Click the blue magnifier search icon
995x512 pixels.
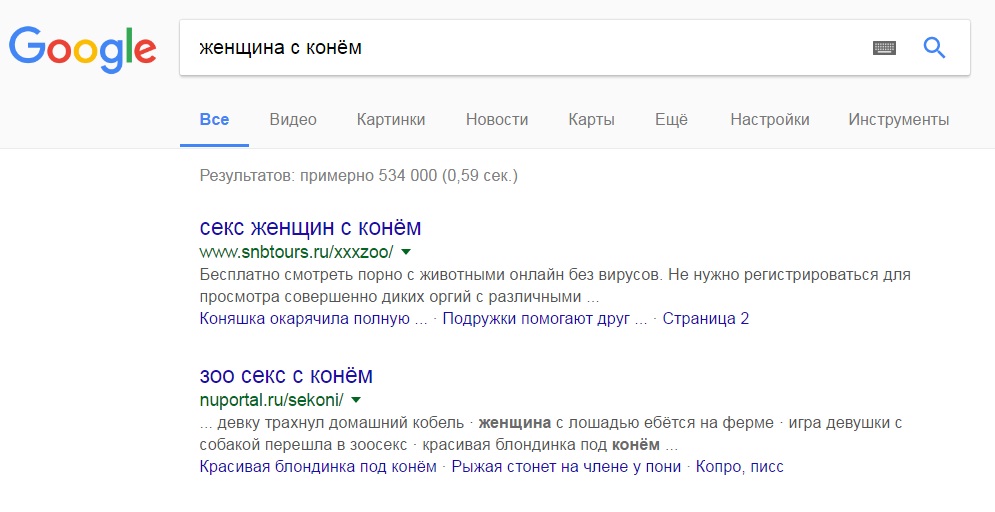[934, 48]
